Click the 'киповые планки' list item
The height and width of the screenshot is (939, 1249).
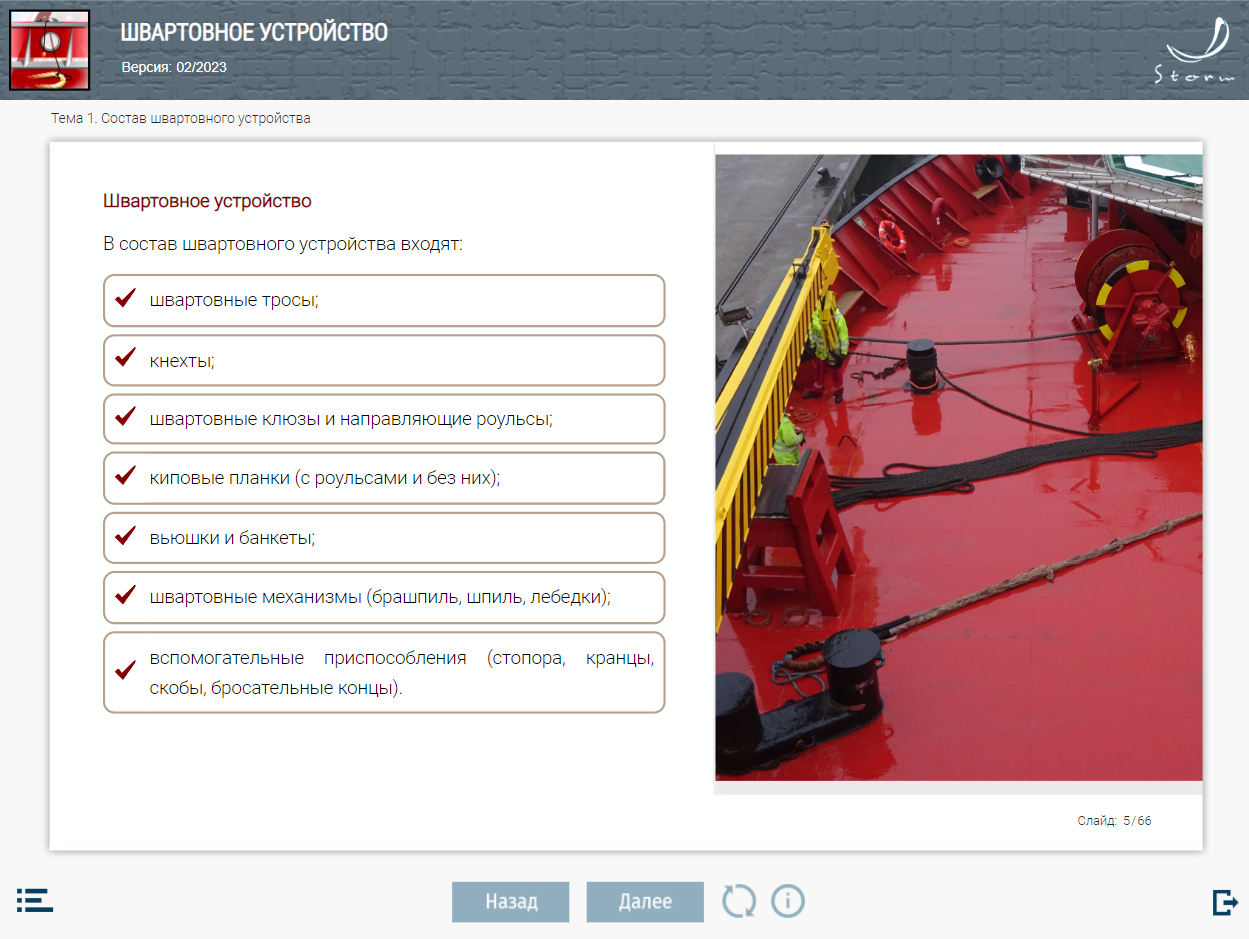pyautogui.click(x=384, y=478)
